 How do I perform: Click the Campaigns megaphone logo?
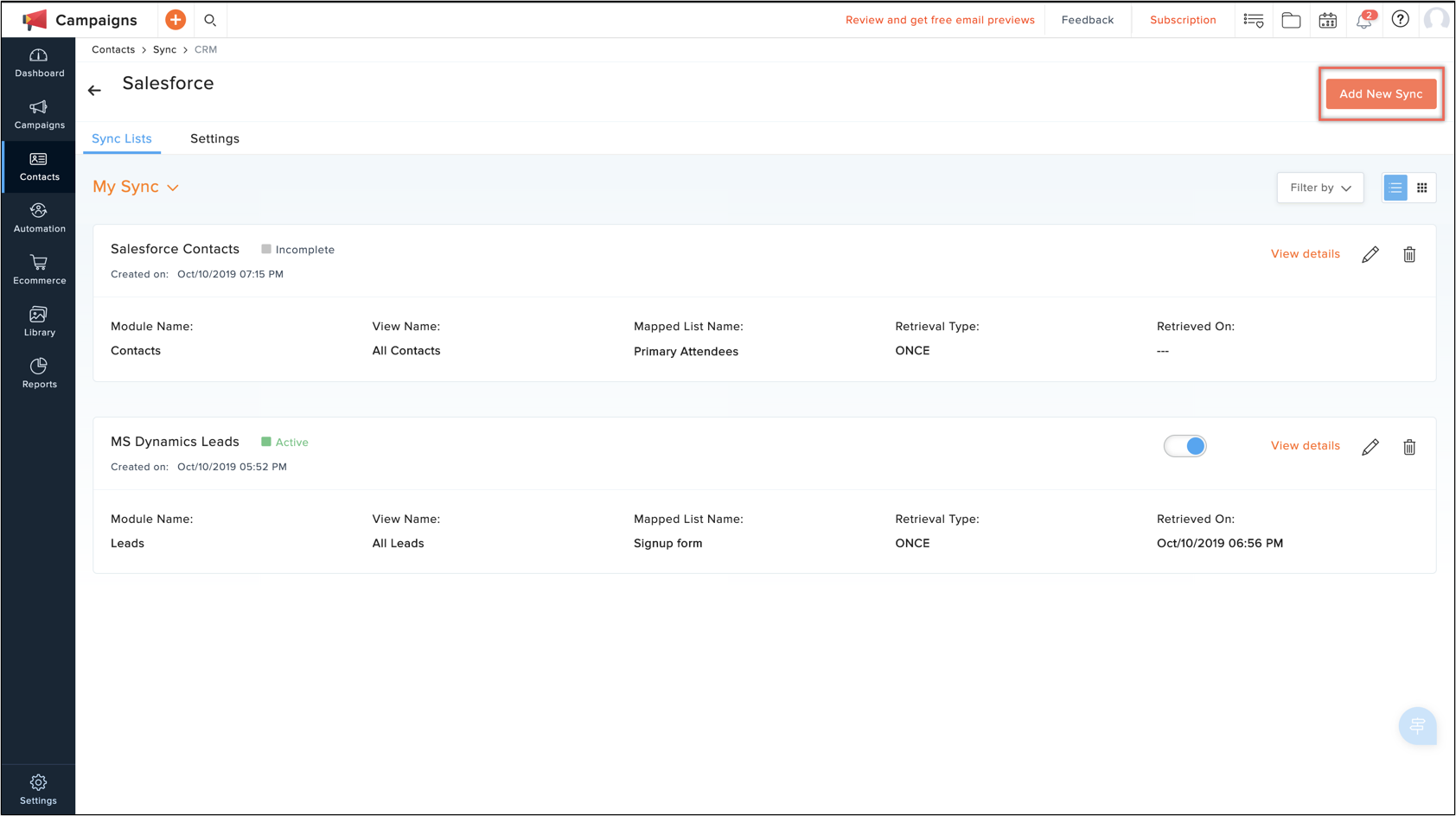coord(35,20)
